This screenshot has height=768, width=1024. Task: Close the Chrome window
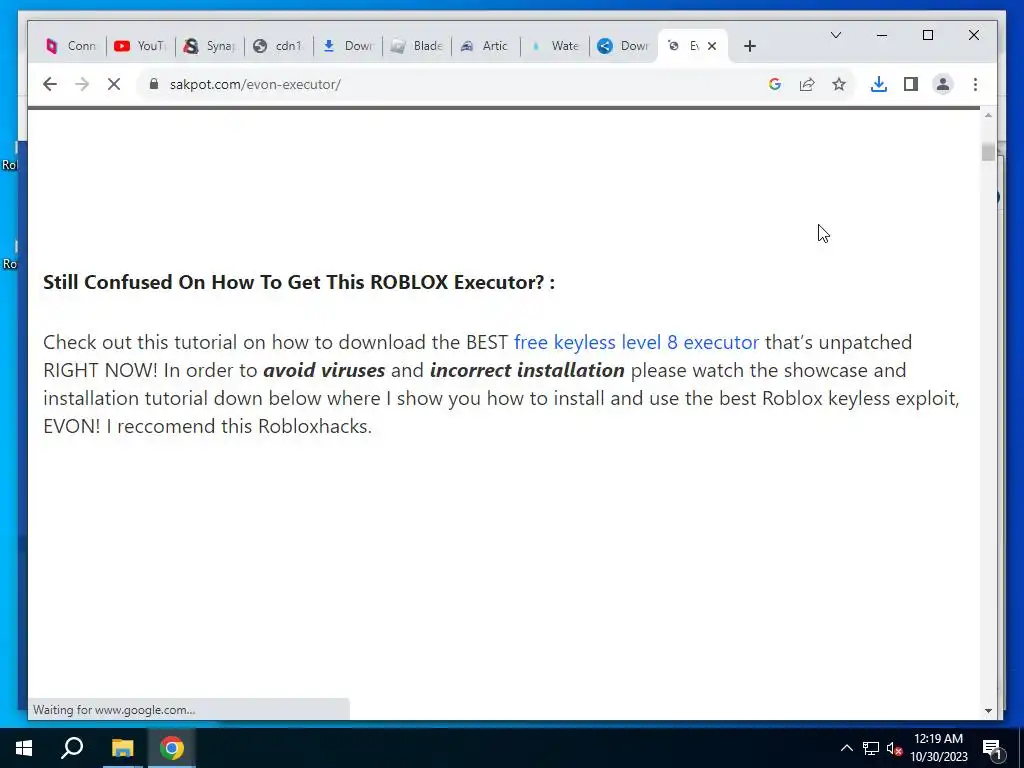click(x=974, y=35)
